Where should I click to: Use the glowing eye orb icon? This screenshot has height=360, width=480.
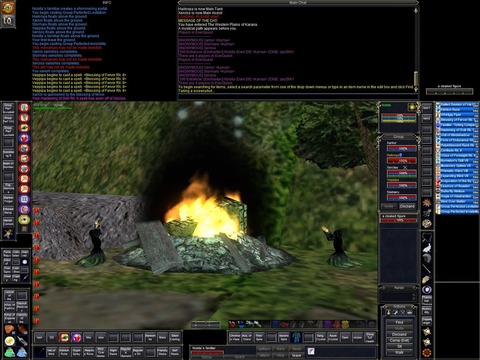pyautogui.click(x=427, y=289)
